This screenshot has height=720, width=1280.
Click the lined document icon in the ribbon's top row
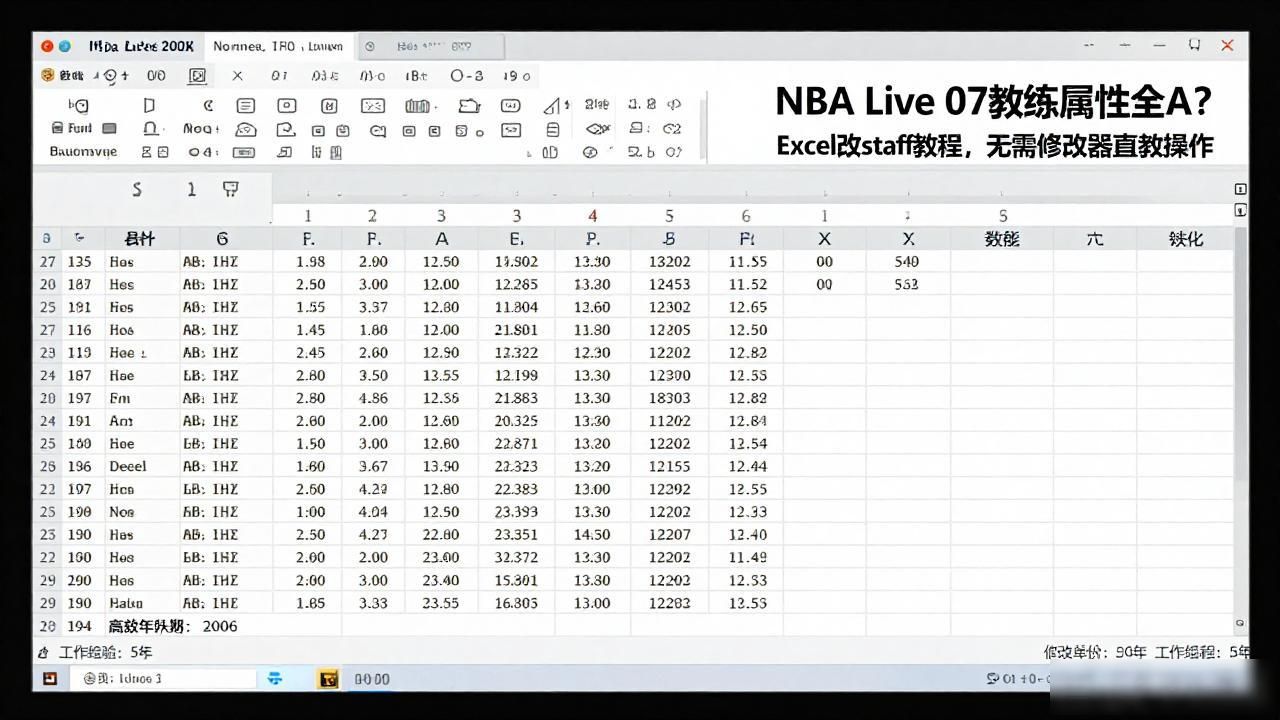pos(245,106)
